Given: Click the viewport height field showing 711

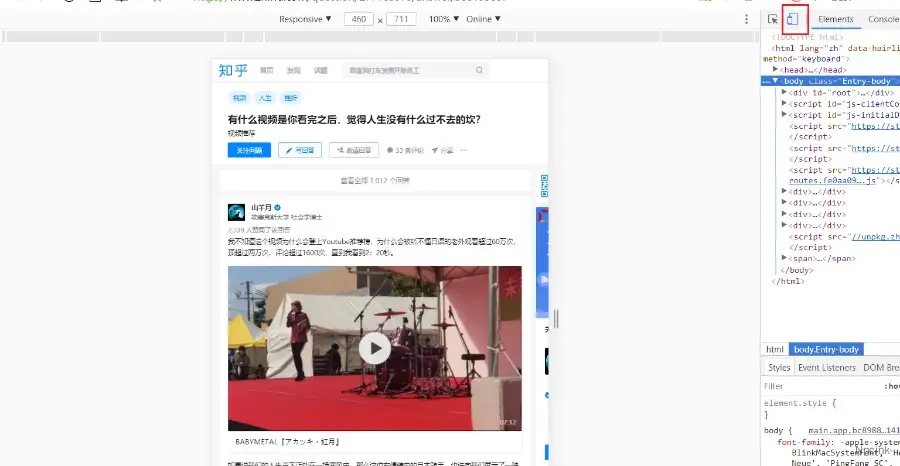Looking at the screenshot, I should (x=401, y=19).
